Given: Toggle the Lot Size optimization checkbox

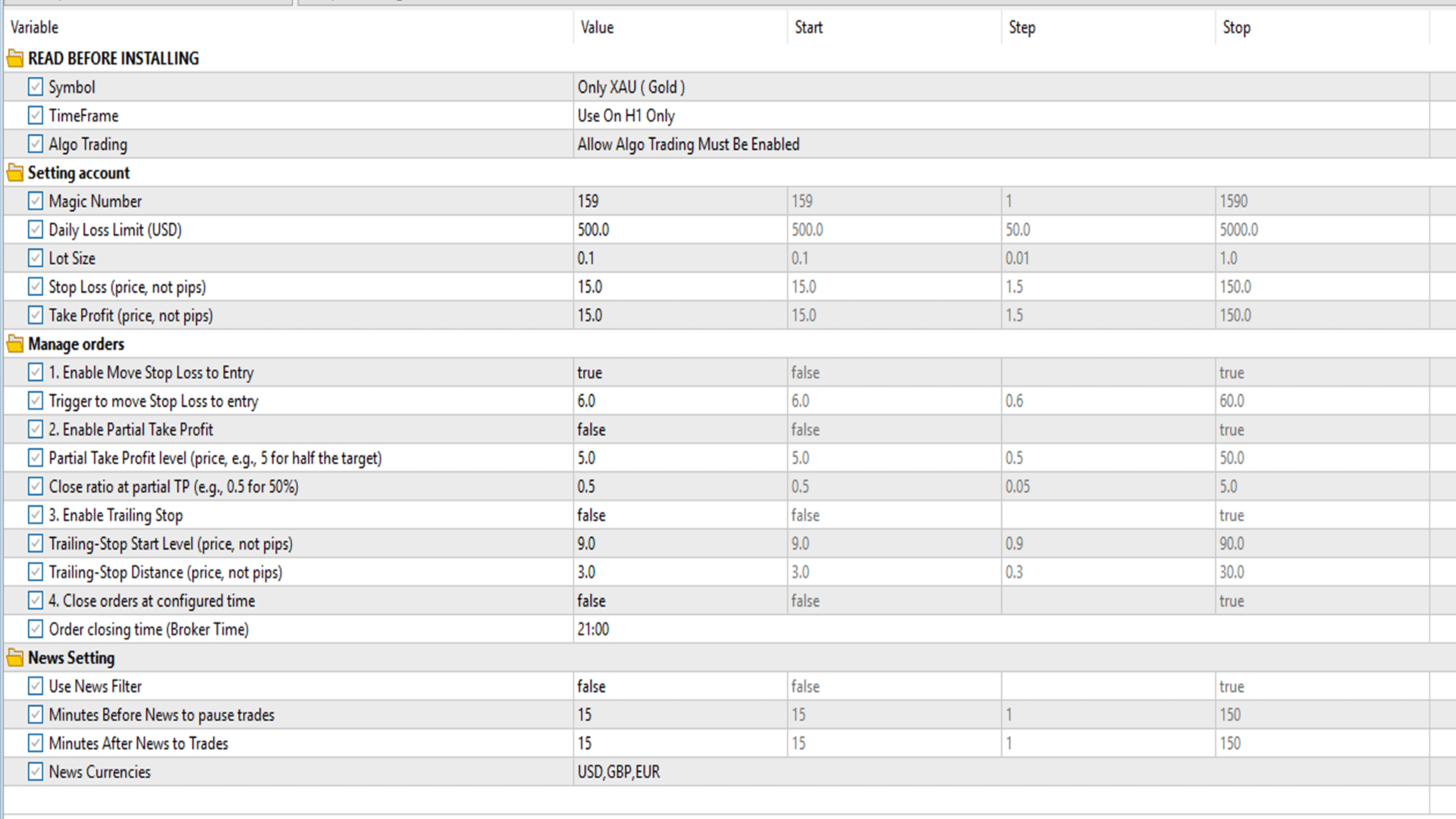Looking at the screenshot, I should coord(36,258).
